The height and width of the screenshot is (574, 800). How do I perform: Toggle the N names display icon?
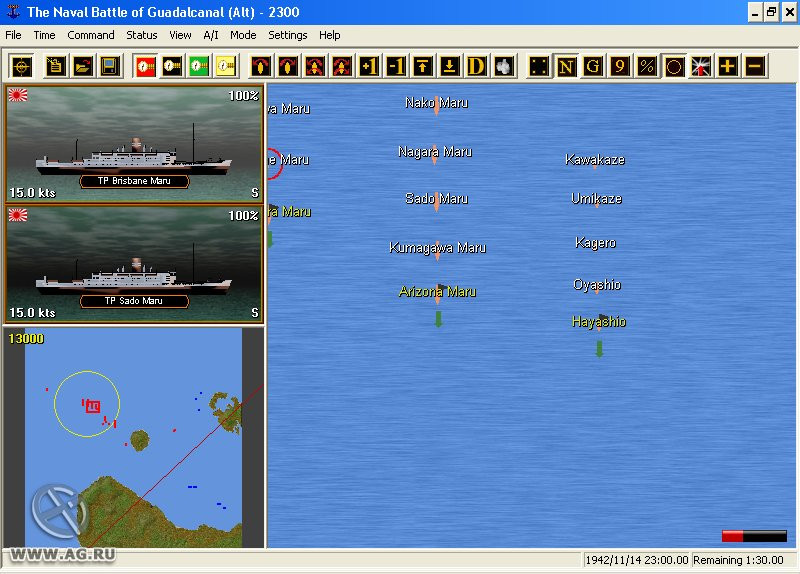[x=566, y=66]
